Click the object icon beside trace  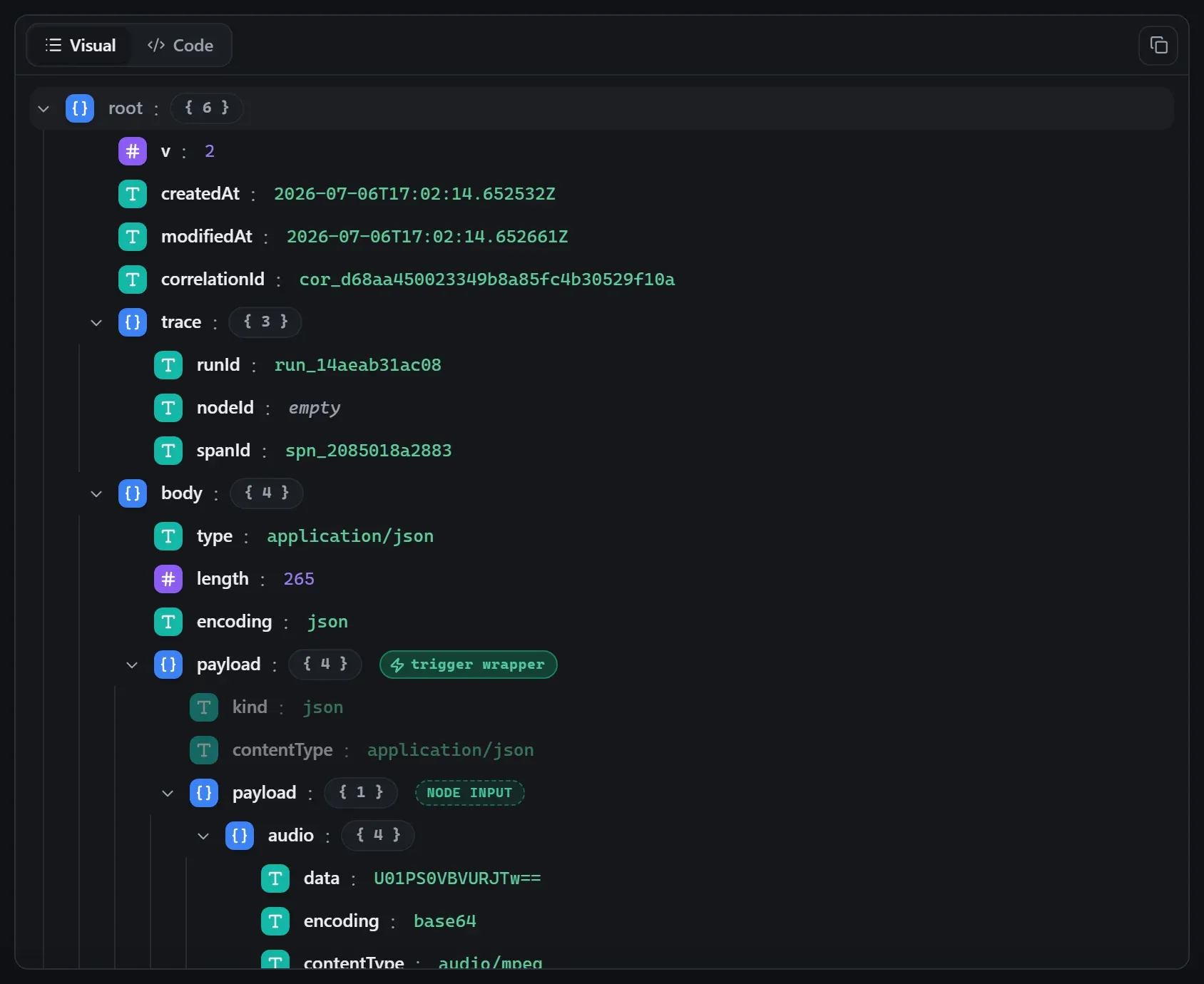pyautogui.click(x=133, y=322)
